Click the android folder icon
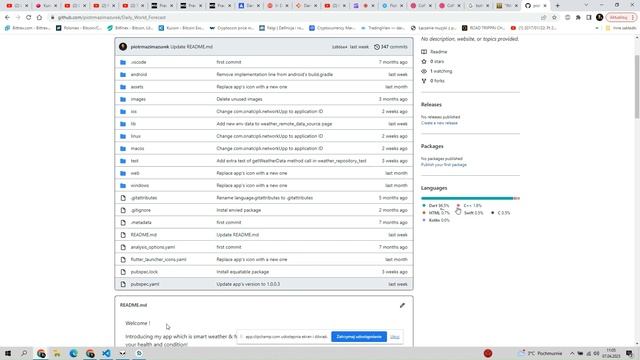640x360 pixels. point(123,74)
